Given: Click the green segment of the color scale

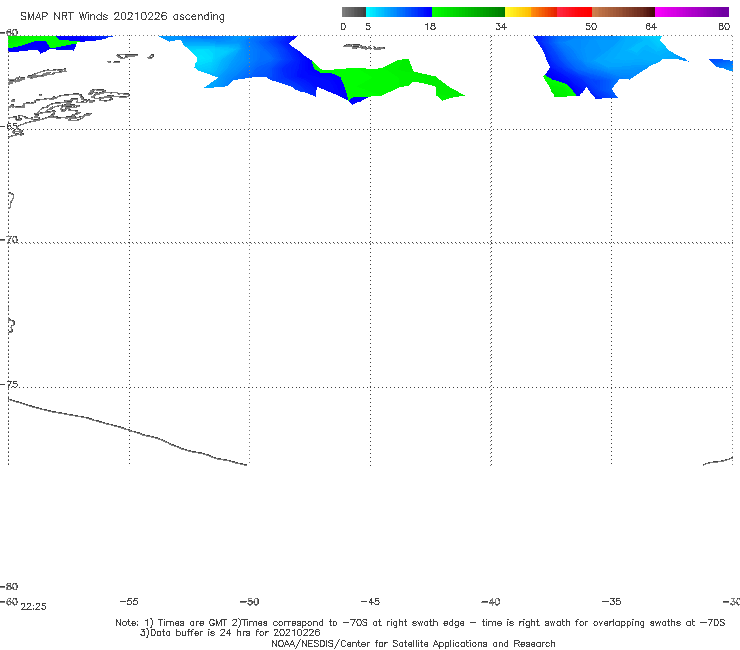Looking at the screenshot, I should 468,12.
